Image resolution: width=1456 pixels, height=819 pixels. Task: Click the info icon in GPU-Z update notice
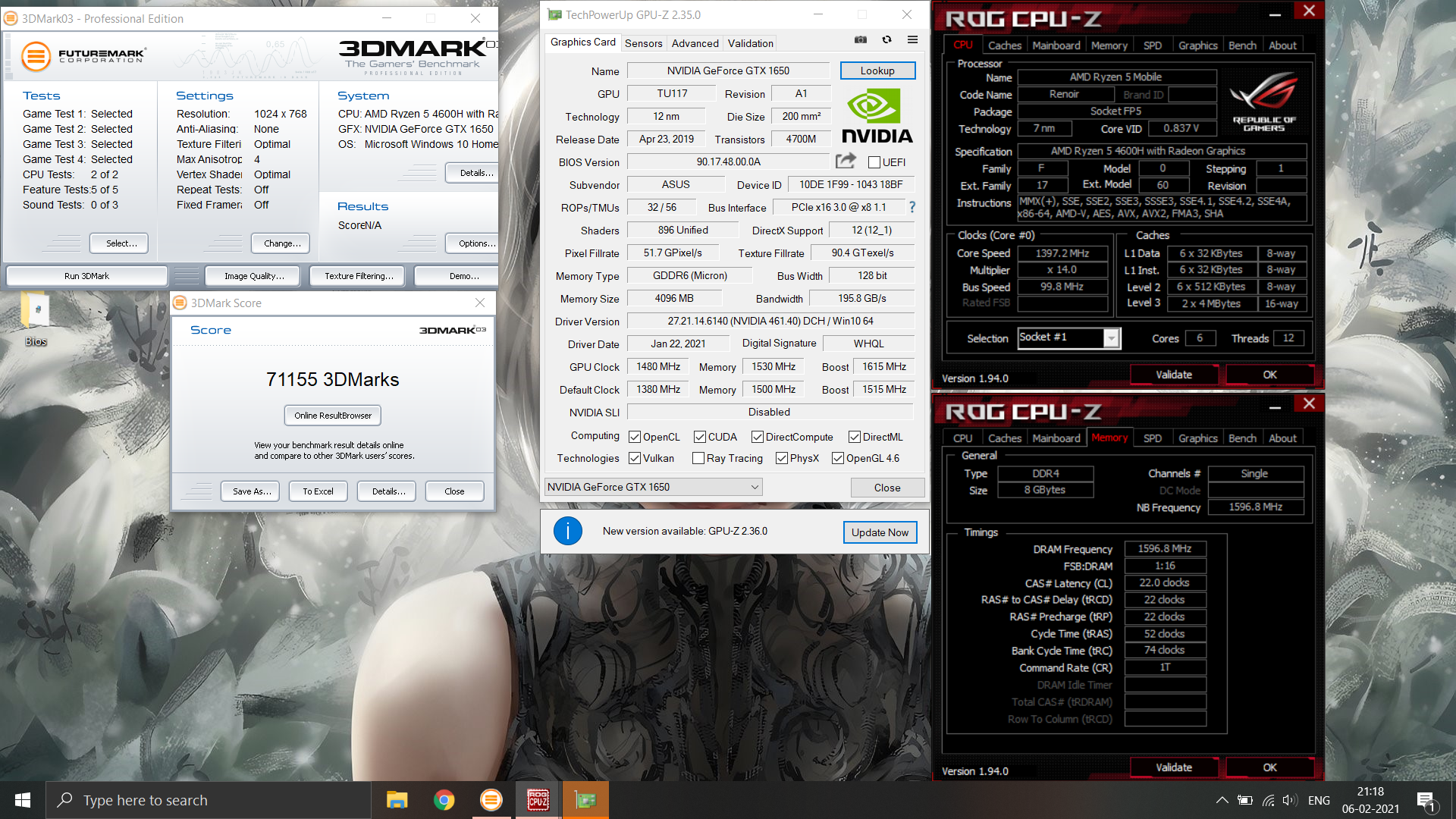[x=568, y=531]
